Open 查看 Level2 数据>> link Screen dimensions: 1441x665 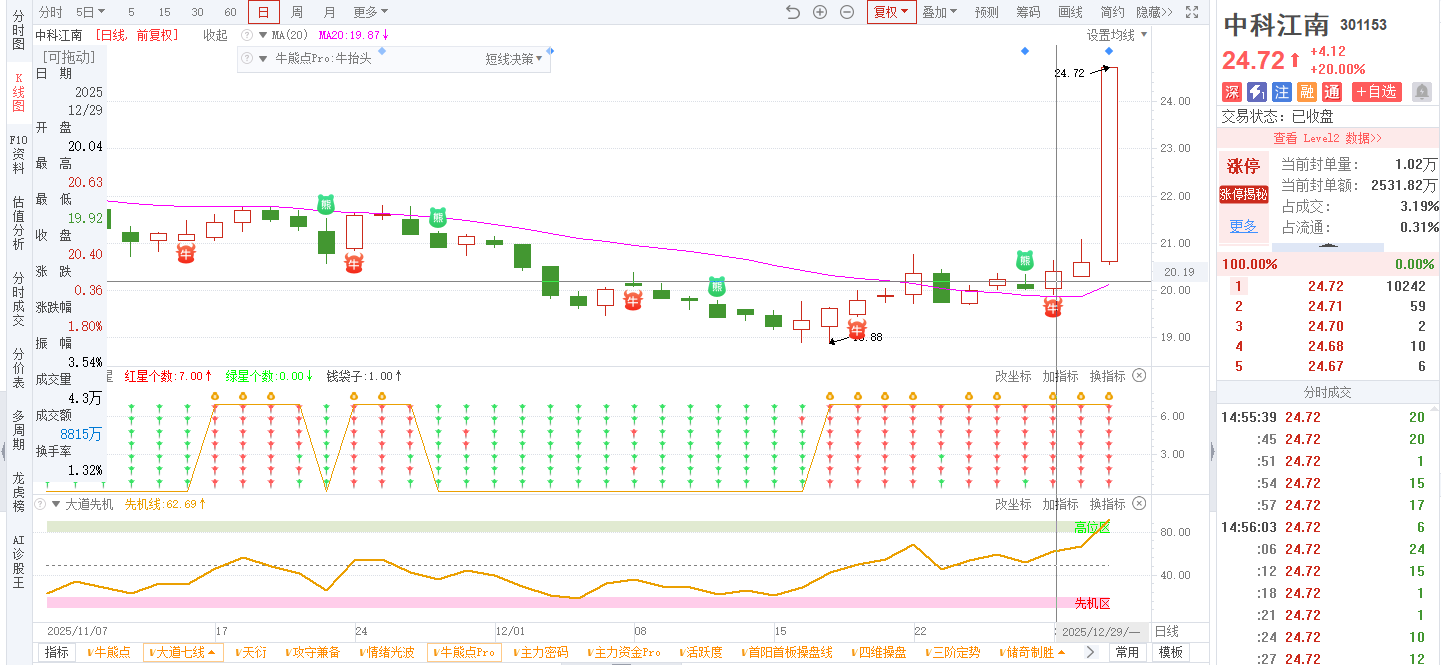coord(1328,138)
